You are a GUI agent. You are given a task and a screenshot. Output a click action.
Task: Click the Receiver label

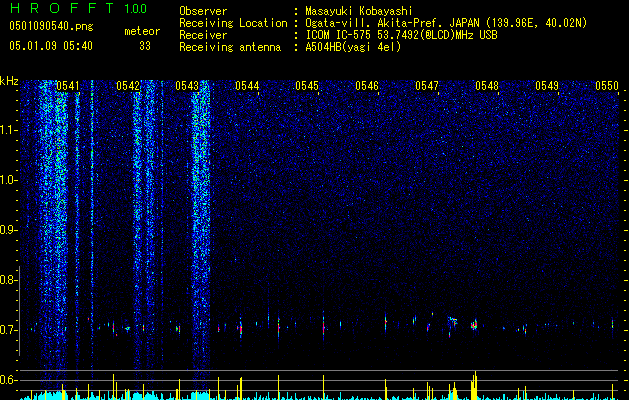[x=203, y=35]
